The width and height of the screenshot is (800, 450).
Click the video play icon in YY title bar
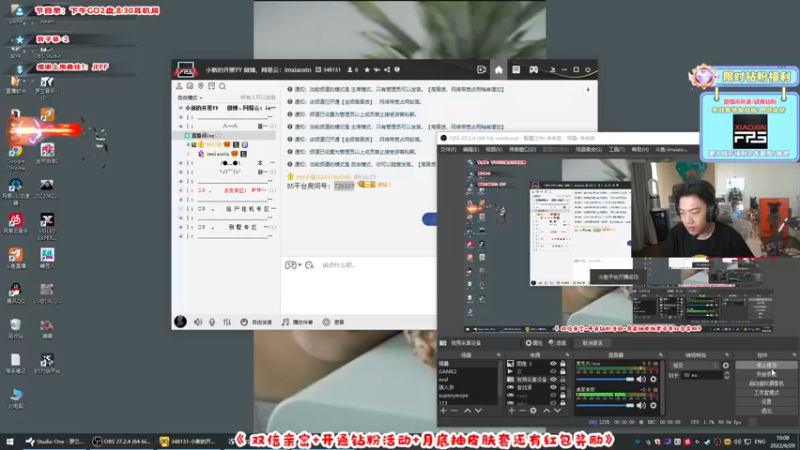pyautogui.click(x=481, y=70)
